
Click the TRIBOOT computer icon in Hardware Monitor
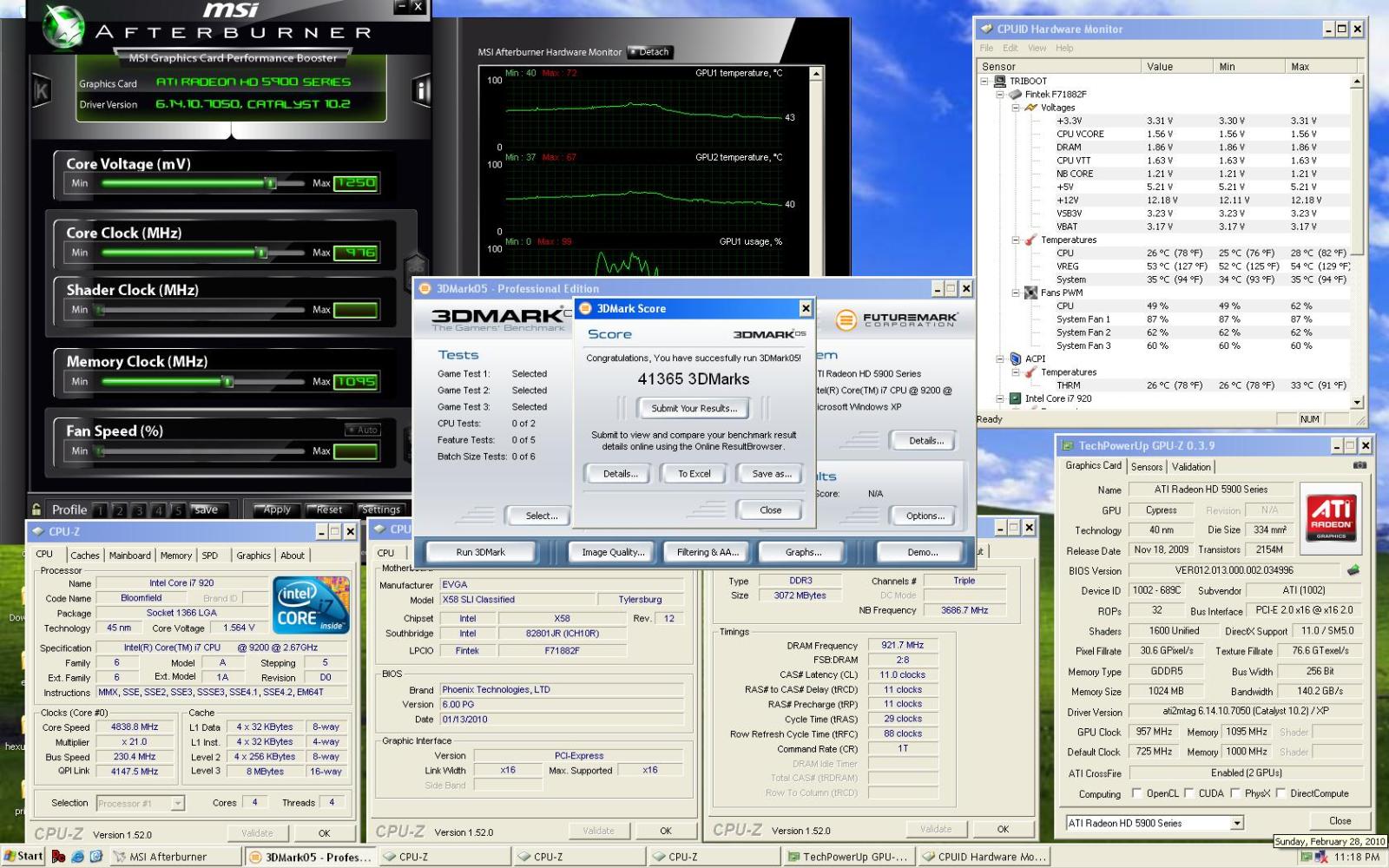coord(1000,81)
